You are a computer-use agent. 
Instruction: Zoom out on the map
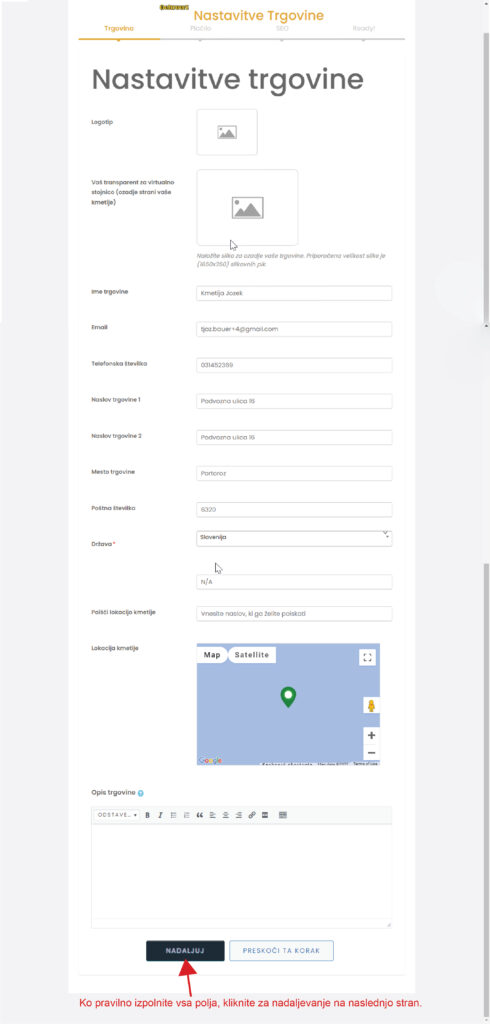(x=371, y=752)
